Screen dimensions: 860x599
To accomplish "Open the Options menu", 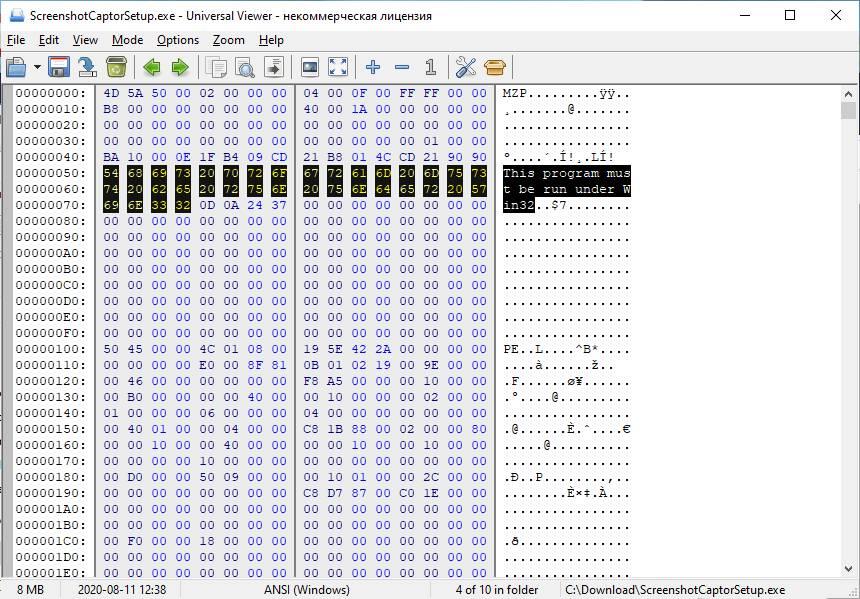I will pos(178,40).
